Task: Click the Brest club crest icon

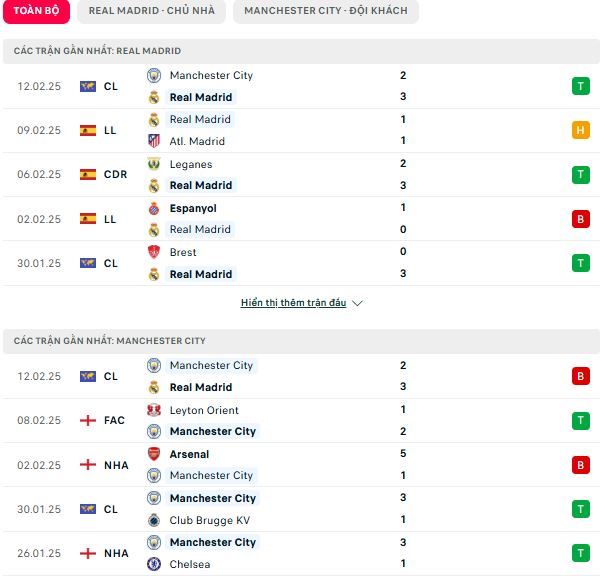Action: 154,252
